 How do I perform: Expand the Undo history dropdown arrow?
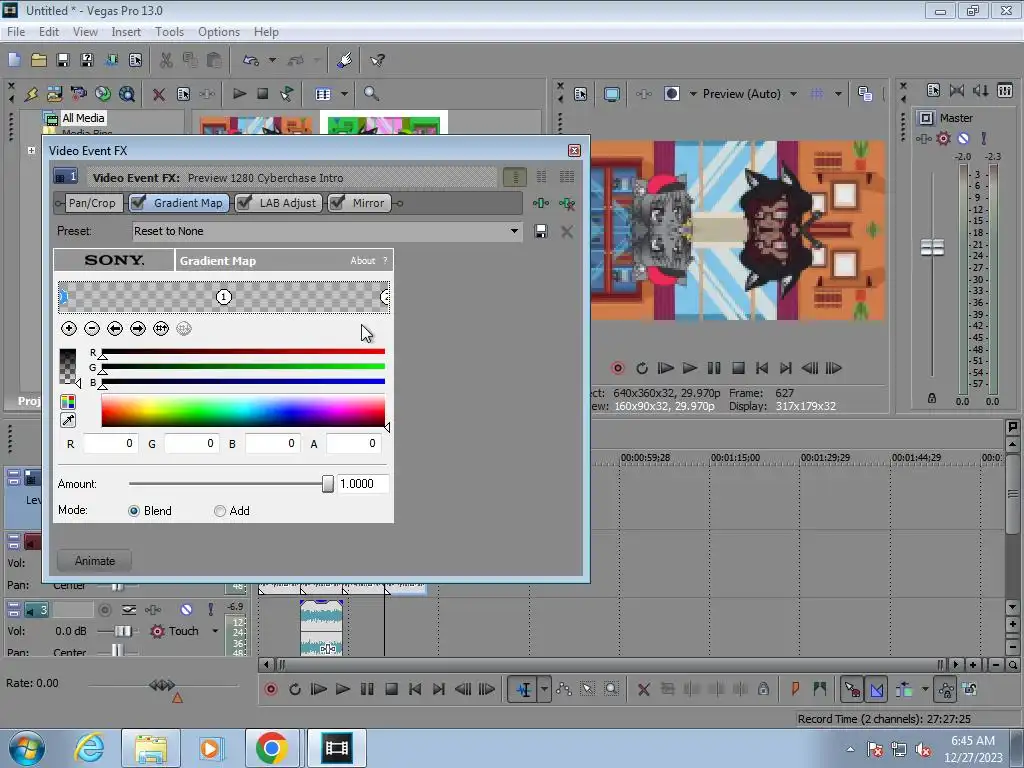tap(272, 60)
